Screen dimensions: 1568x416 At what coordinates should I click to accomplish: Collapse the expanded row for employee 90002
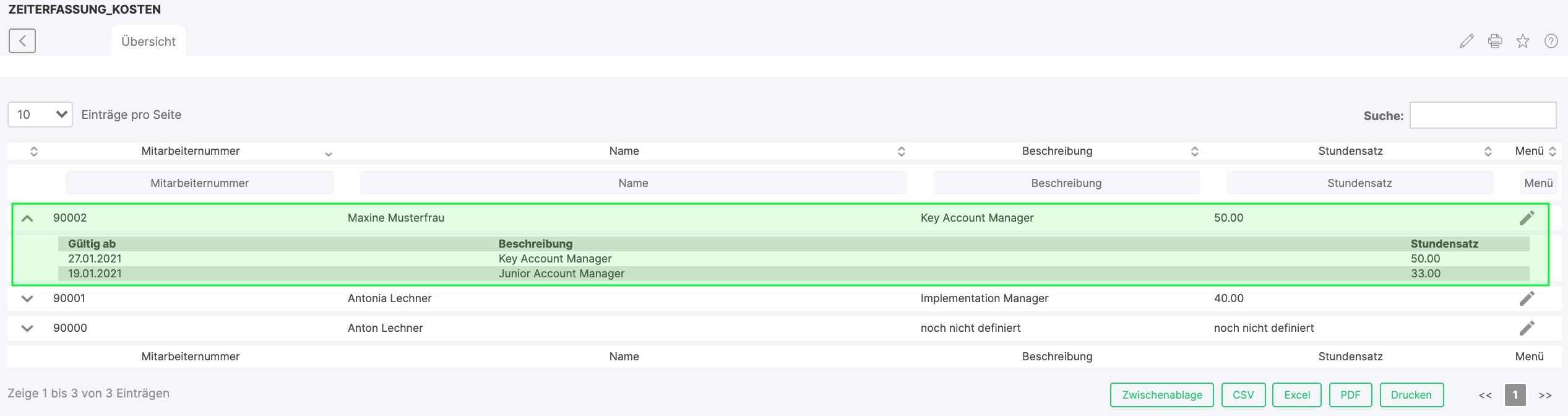(27, 219)
